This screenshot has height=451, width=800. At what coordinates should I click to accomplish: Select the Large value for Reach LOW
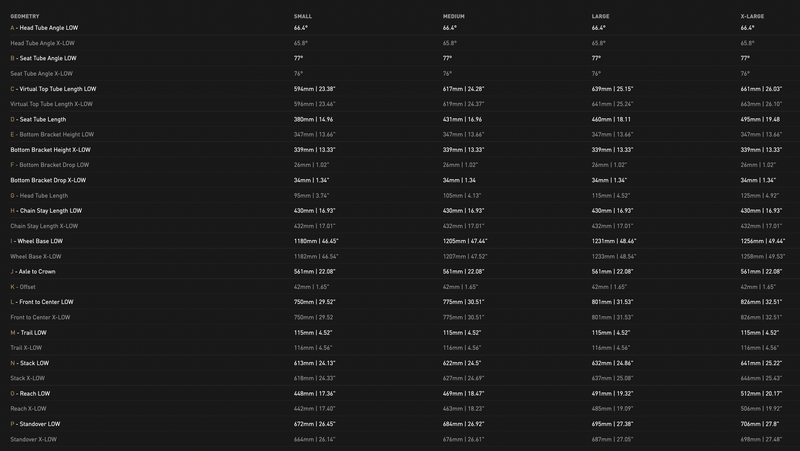coord(612,393)
